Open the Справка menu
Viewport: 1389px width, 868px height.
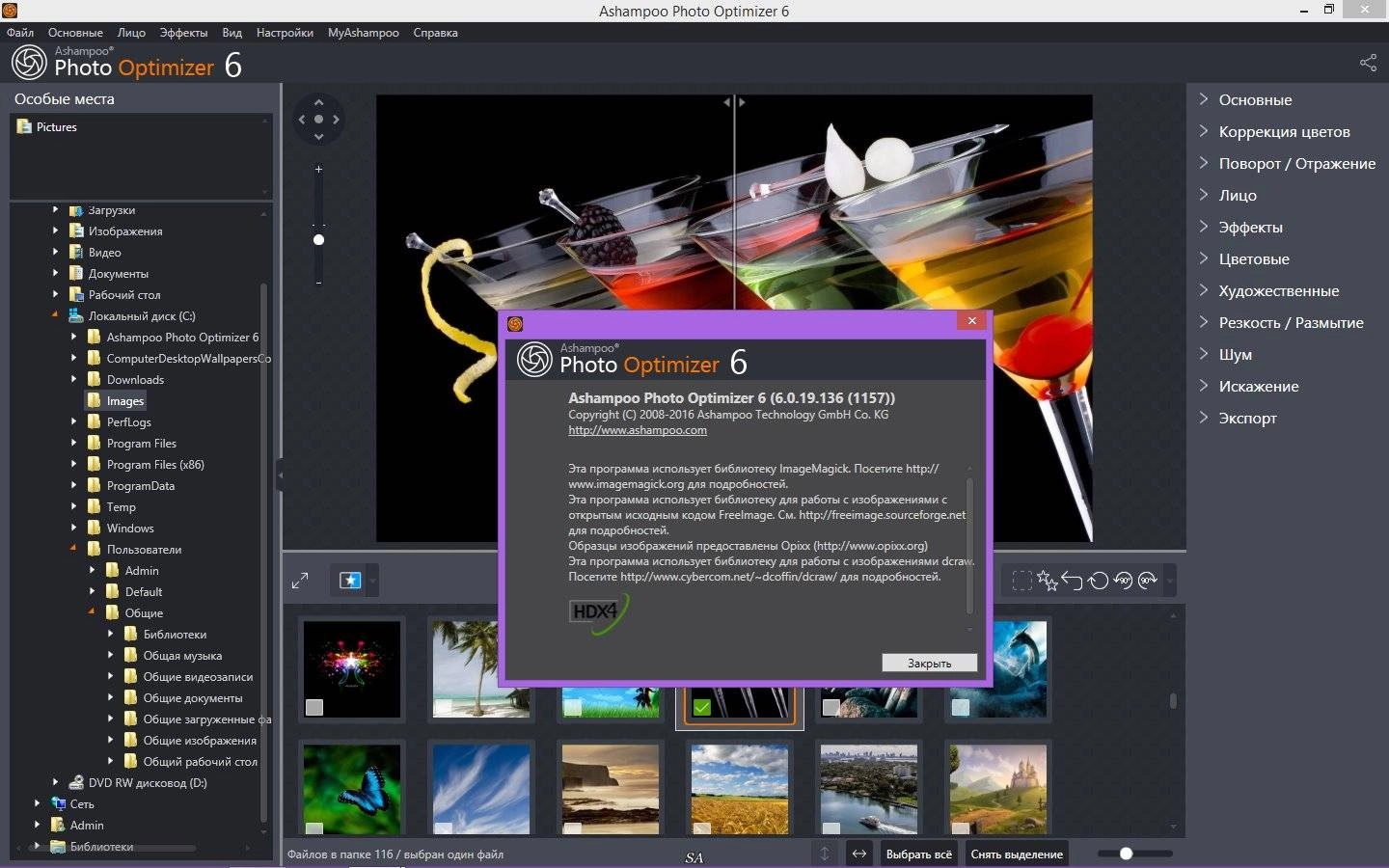coord(435,32)
